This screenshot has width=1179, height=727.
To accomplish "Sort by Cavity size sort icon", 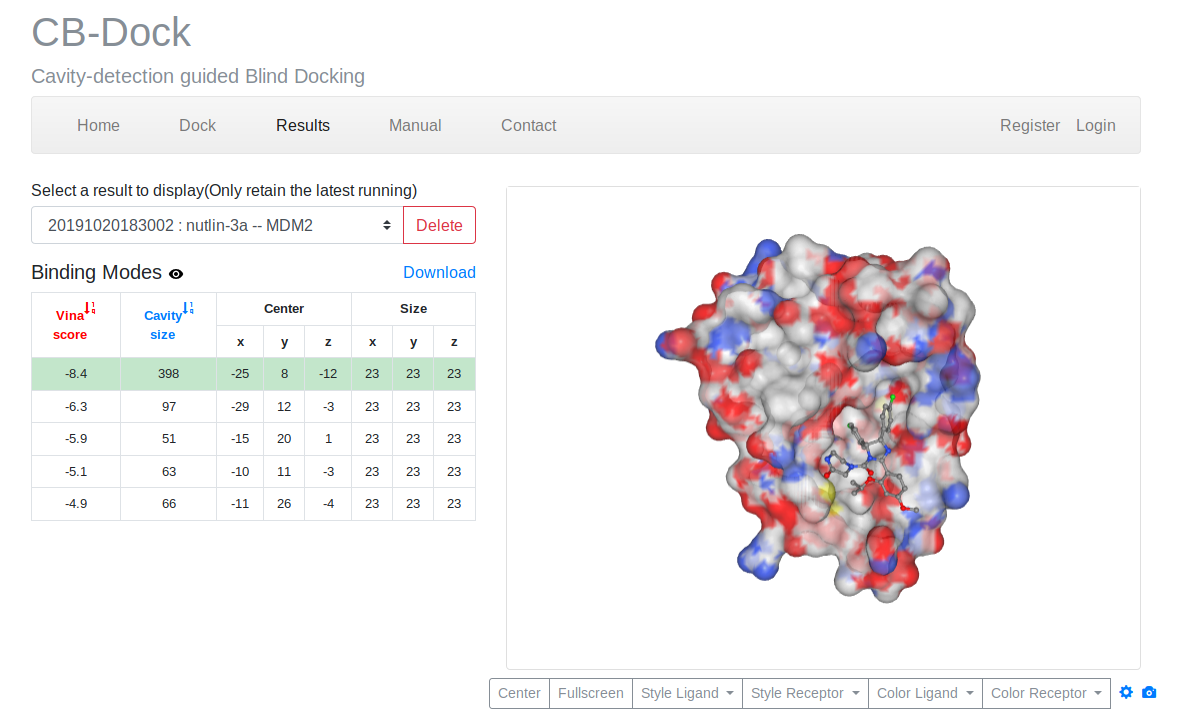I will click(x=188, y=309).
